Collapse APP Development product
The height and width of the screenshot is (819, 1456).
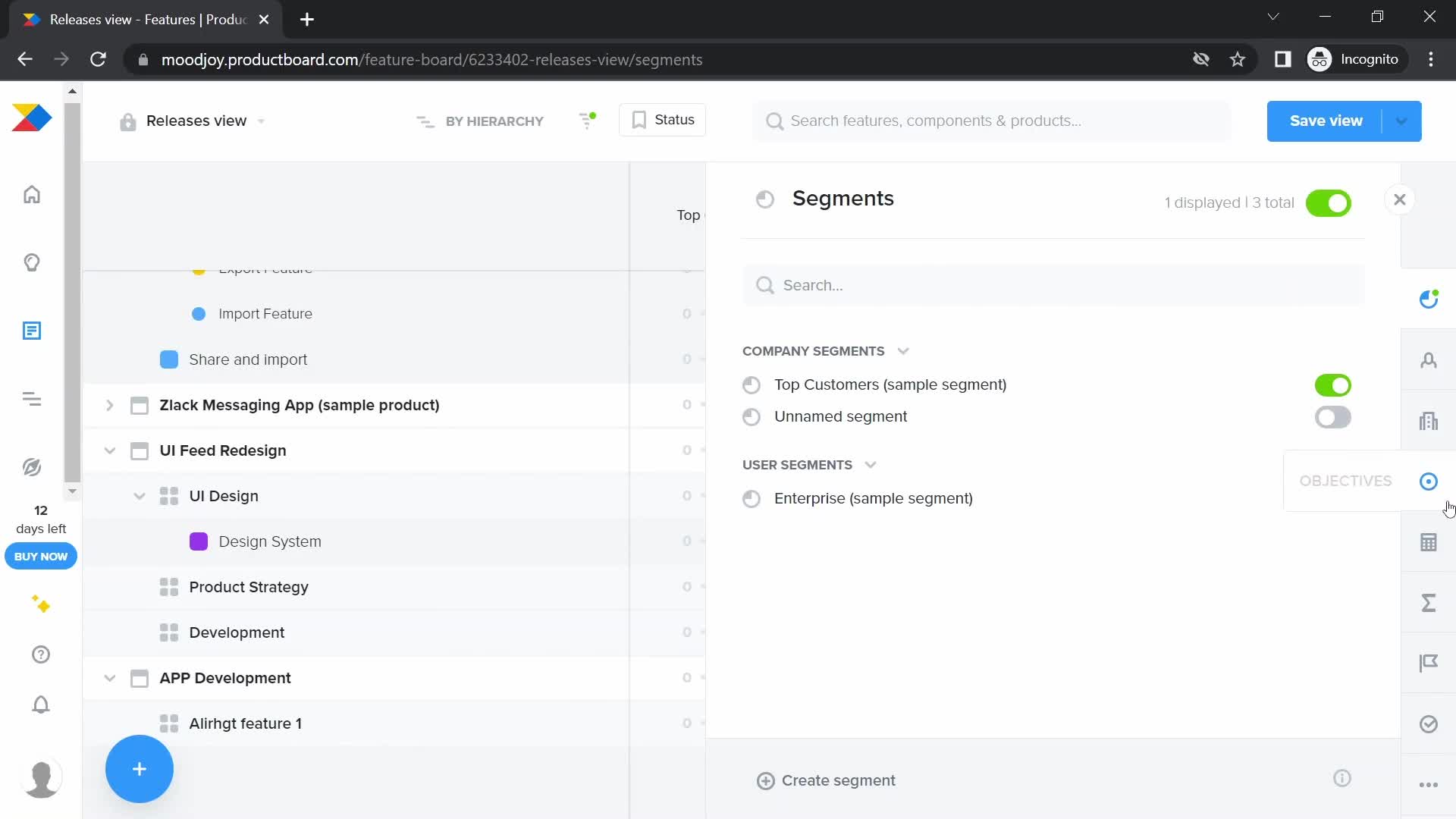(x=109, y=678)
